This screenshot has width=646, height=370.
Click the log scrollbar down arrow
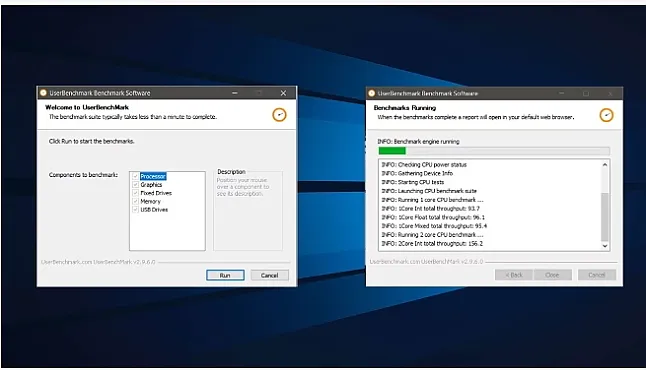pos(605,246)
